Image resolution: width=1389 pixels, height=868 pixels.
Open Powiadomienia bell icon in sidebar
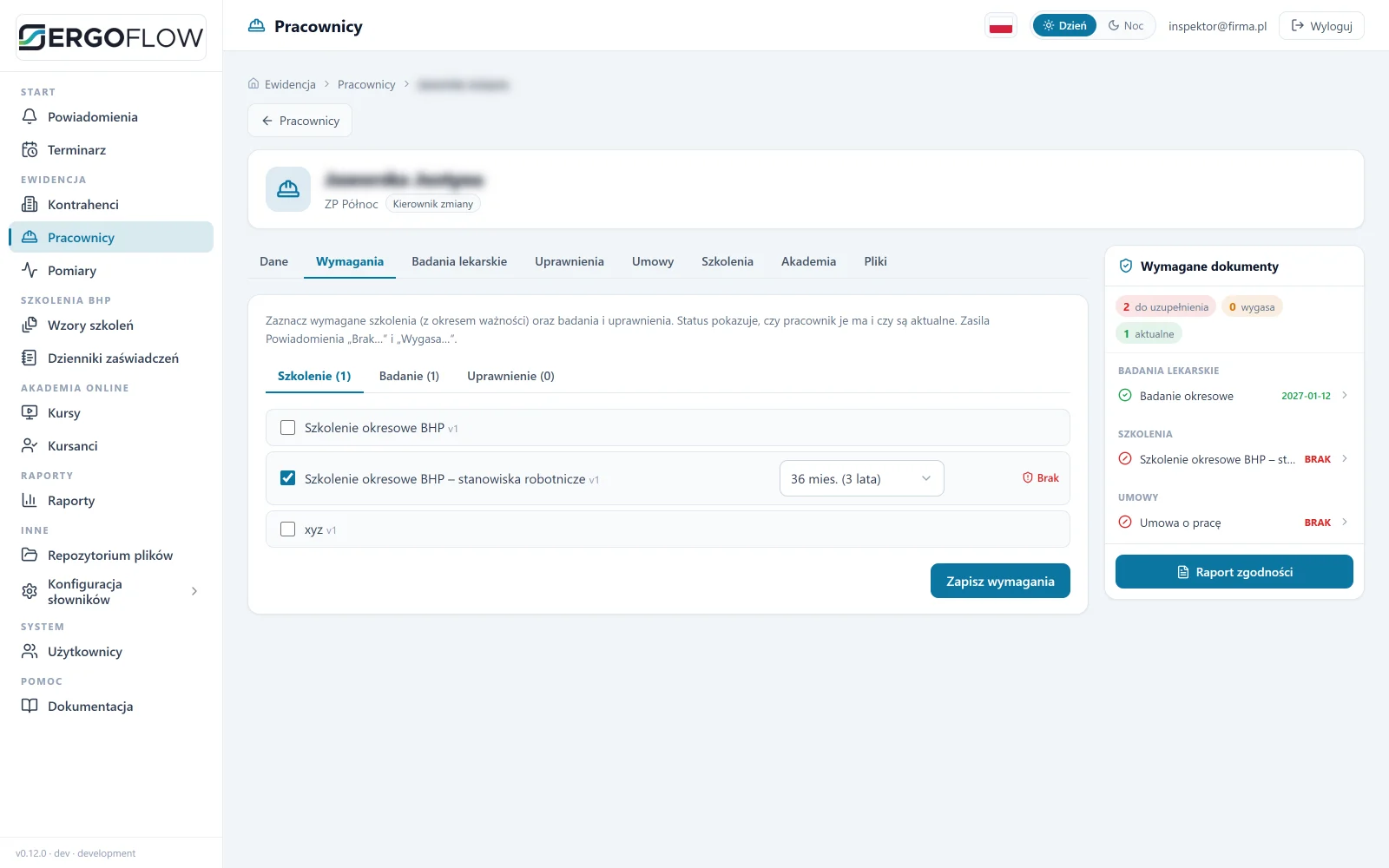coord(30,116)
